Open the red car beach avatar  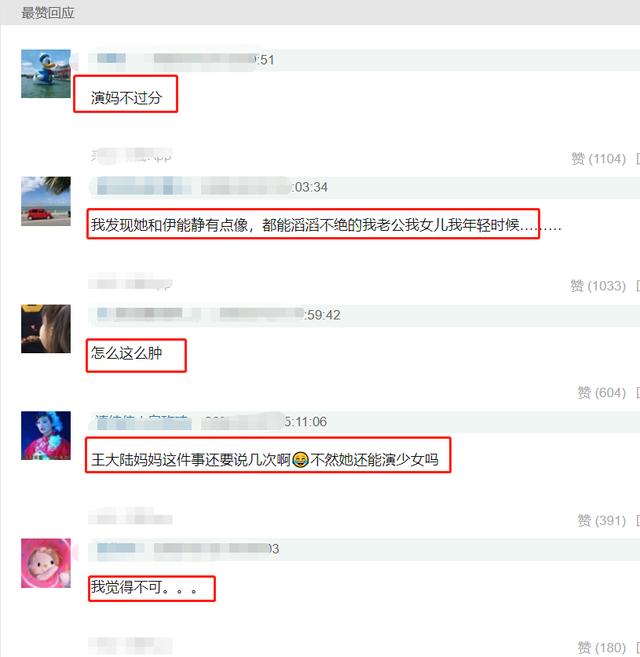46,201
